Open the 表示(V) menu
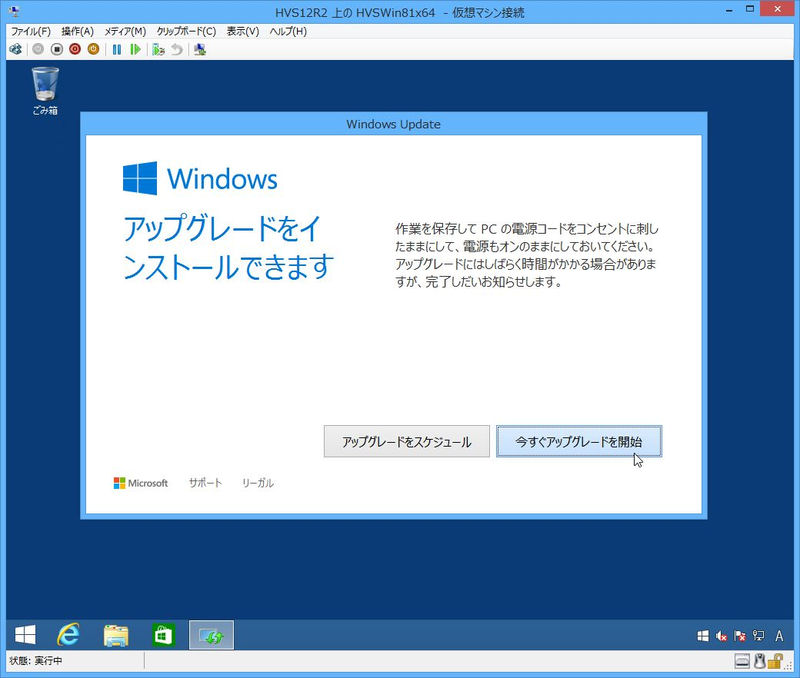The width and height of the screenshot is (800, 678). click(243, 31)
